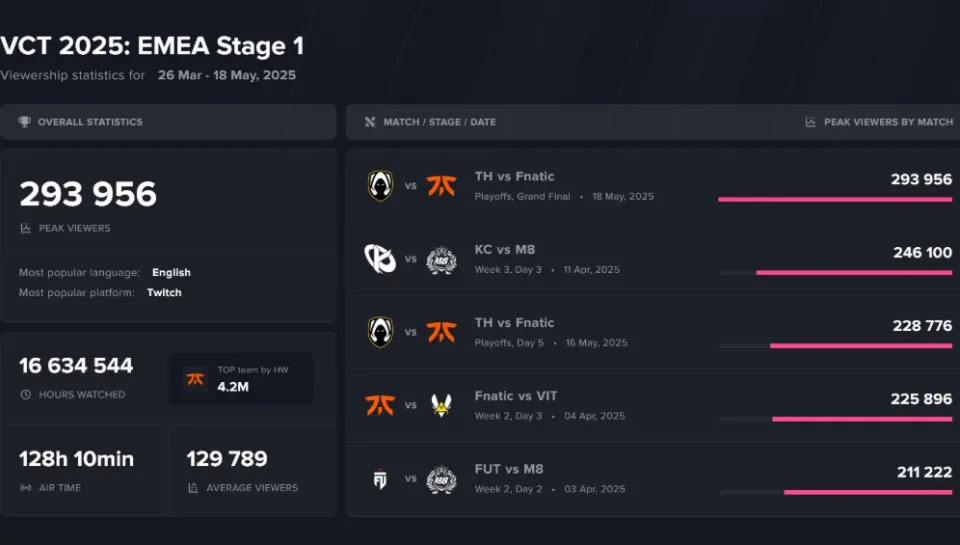Image resolution: width=960 pixels, height=545 pixels.
Task: Click Gentle Mates logo in KC vs M8 row
Action: (441, 259)
